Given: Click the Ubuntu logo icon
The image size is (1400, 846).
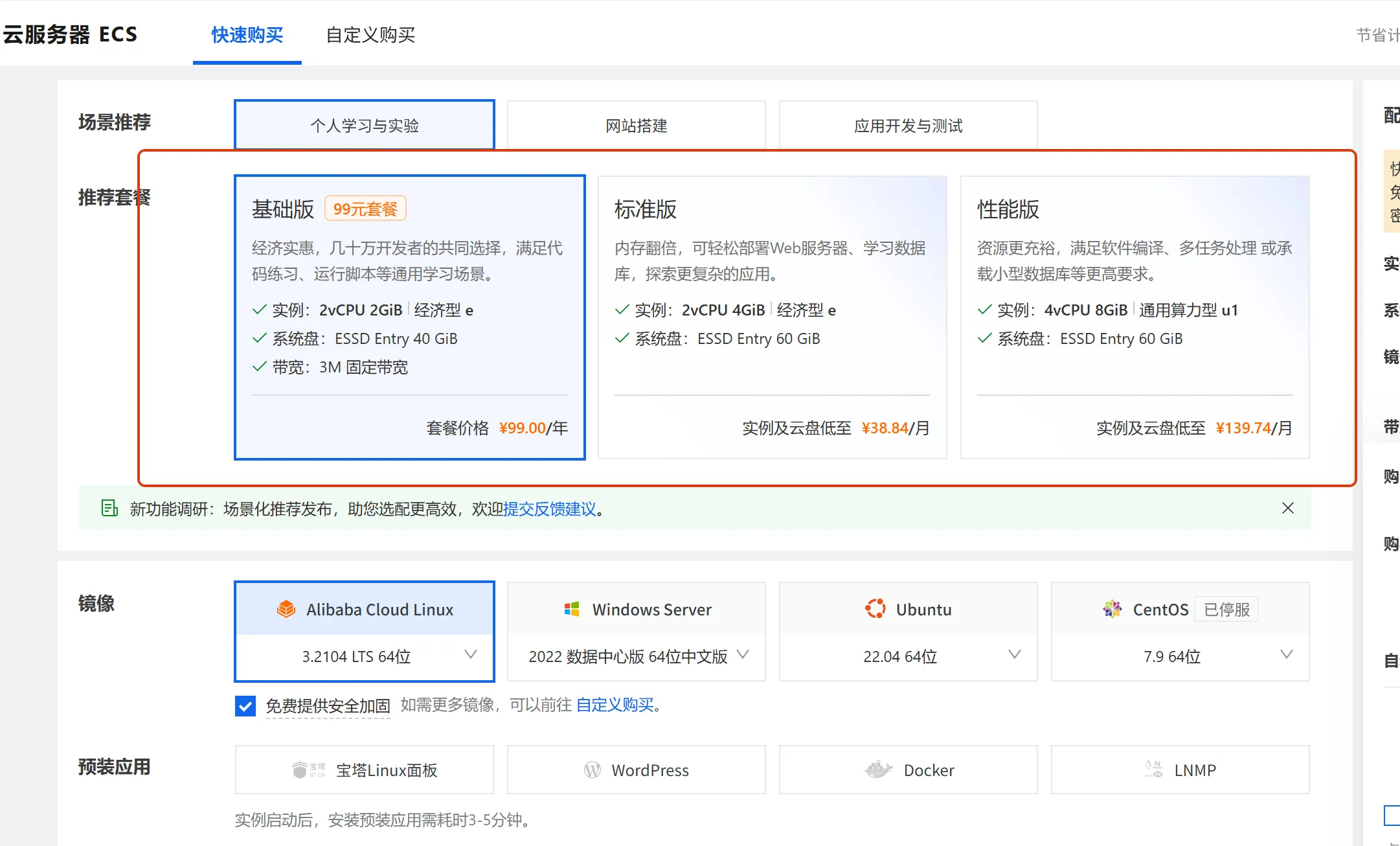Looking at the screenshot, I should 875,609.
